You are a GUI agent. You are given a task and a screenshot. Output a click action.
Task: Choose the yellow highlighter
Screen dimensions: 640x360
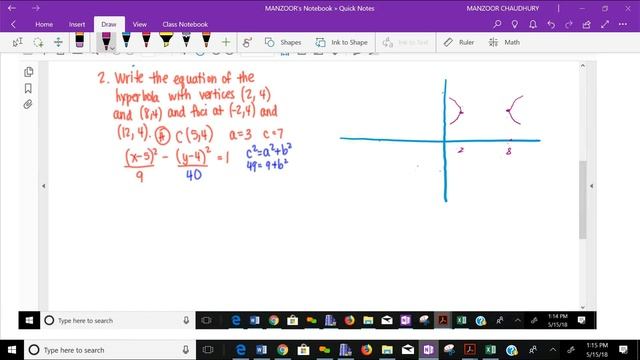(x=166, y=40)
